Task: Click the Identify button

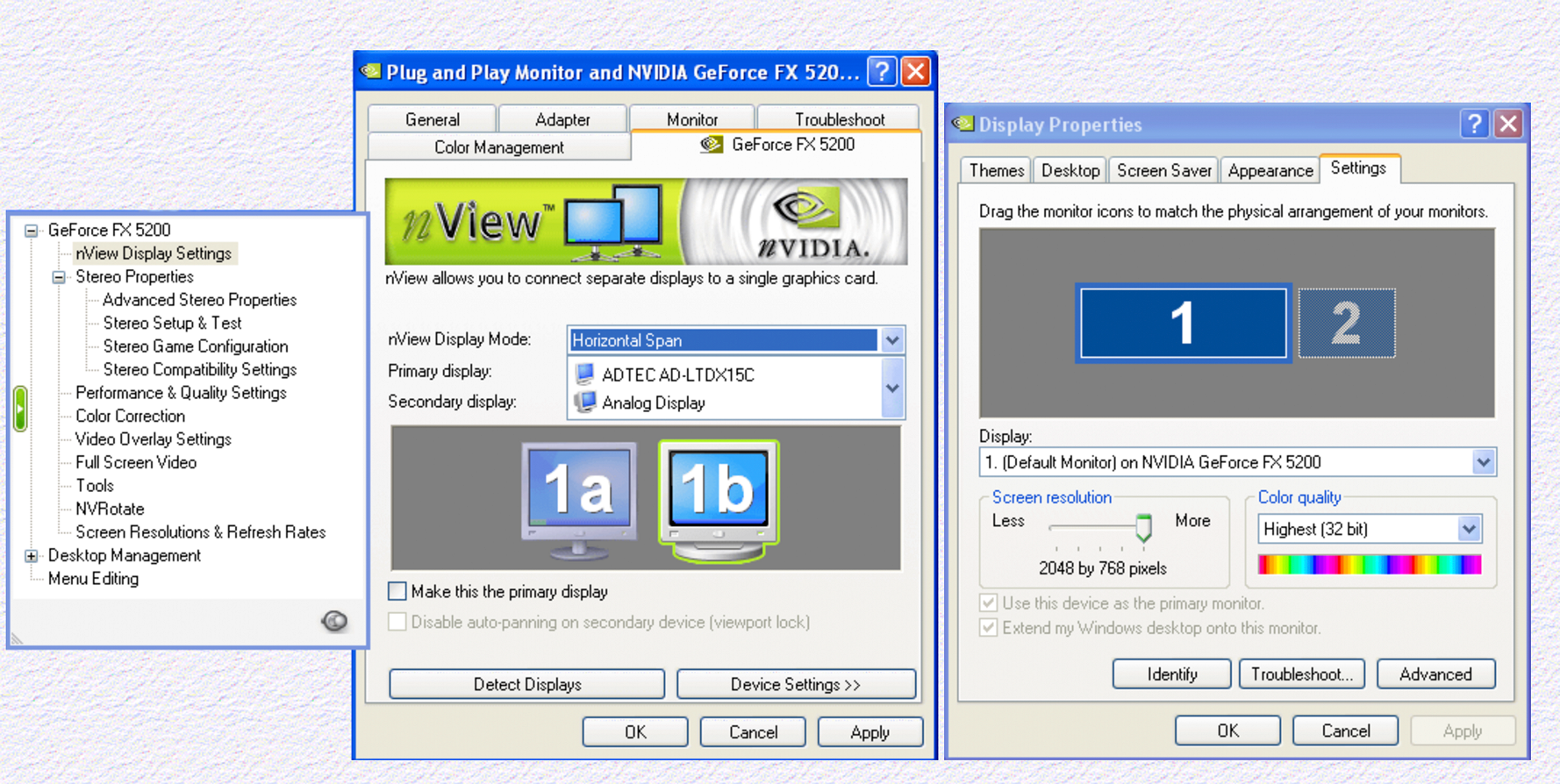Action: pyautogui.click(x=1171, y=674)
